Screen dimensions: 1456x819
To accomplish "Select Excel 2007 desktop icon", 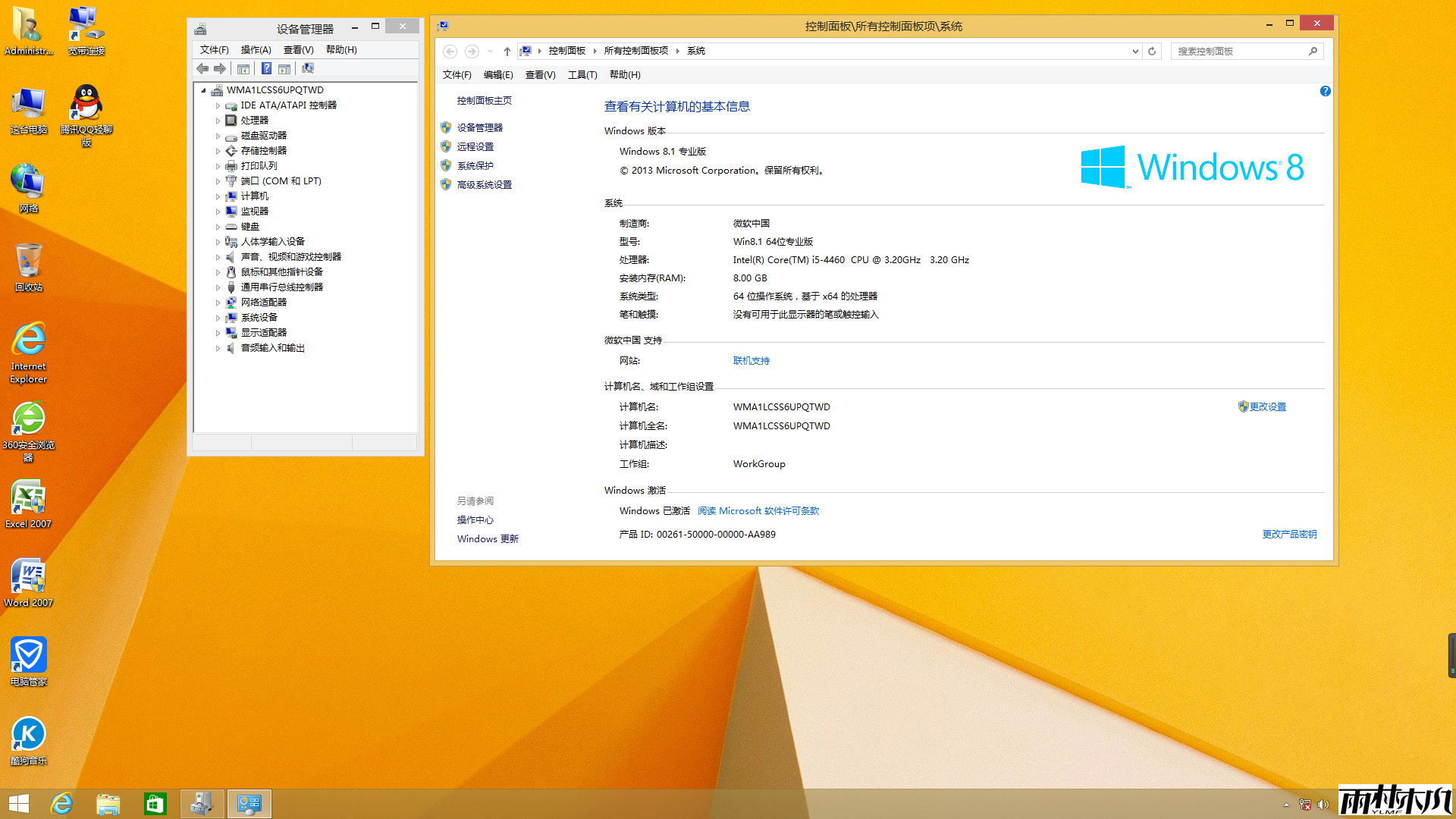I will pos(29,503).
